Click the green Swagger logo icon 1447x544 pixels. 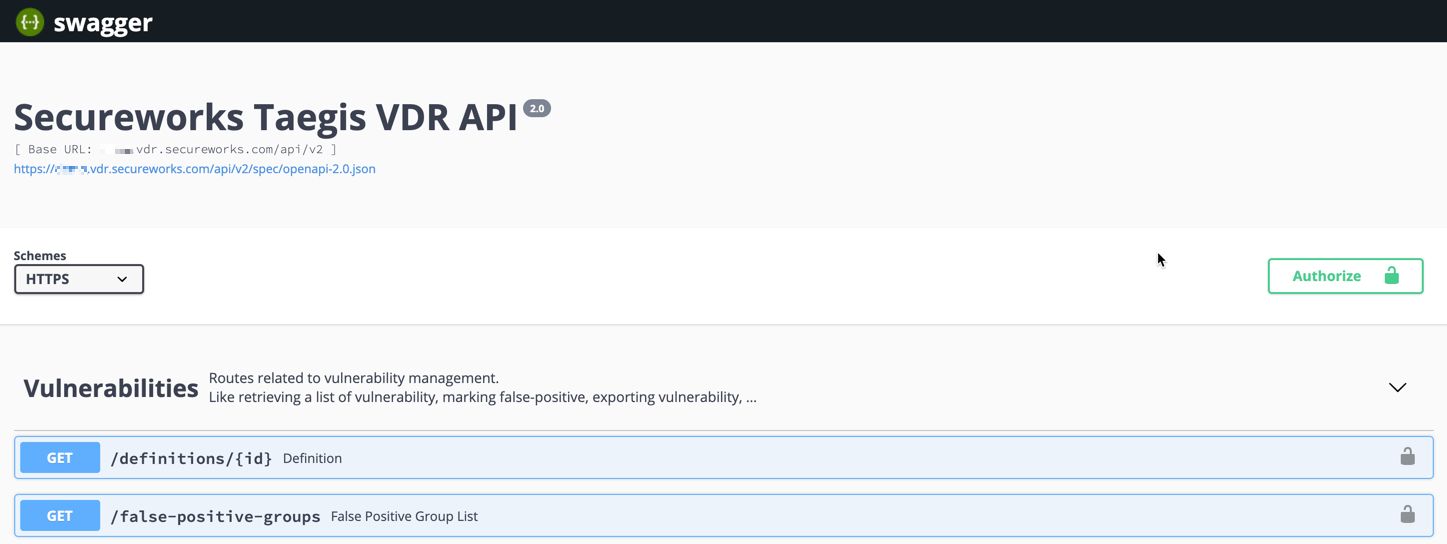pos(30,21)
